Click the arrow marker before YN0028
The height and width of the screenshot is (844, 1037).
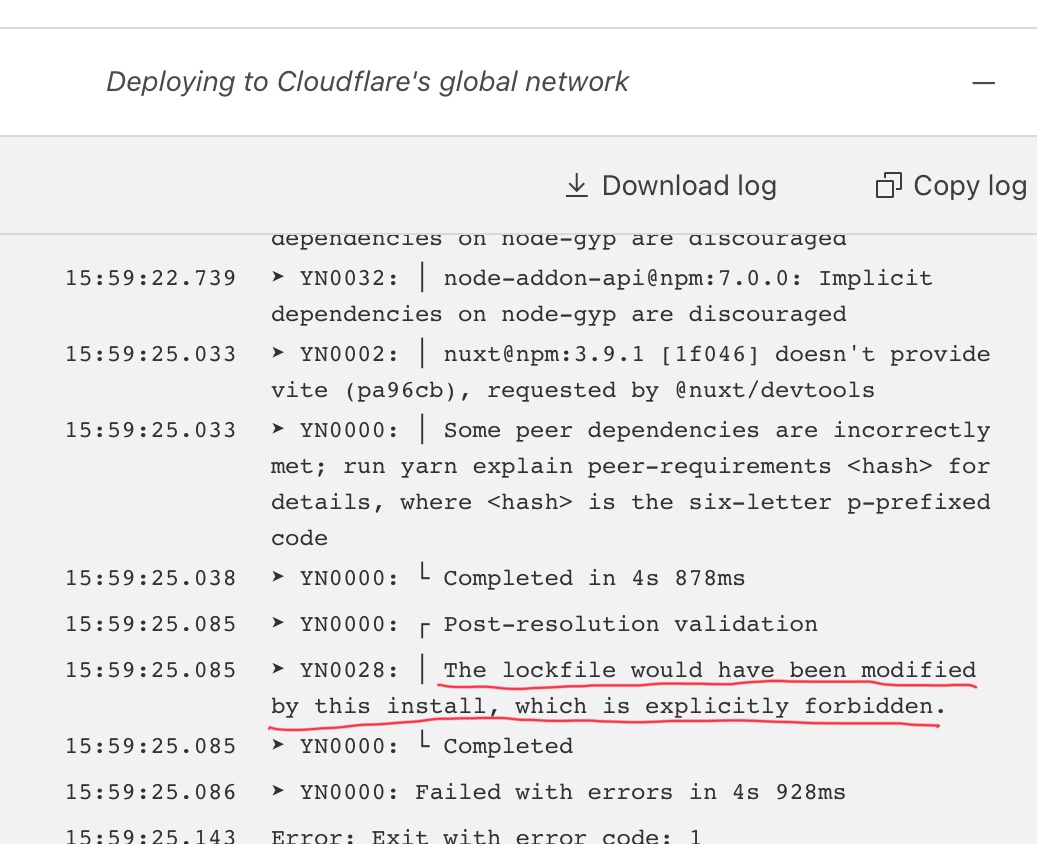[x=278, y=669]
